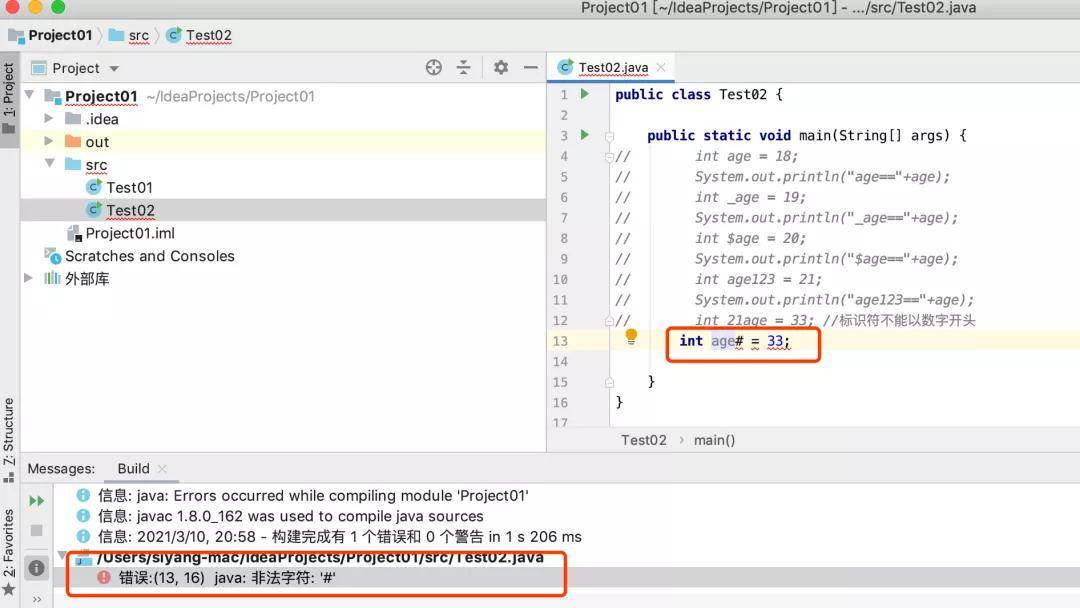Viewport: 1080px width, 608px height.
Task: Select Project01.iml file
Action: coord(130,233)
